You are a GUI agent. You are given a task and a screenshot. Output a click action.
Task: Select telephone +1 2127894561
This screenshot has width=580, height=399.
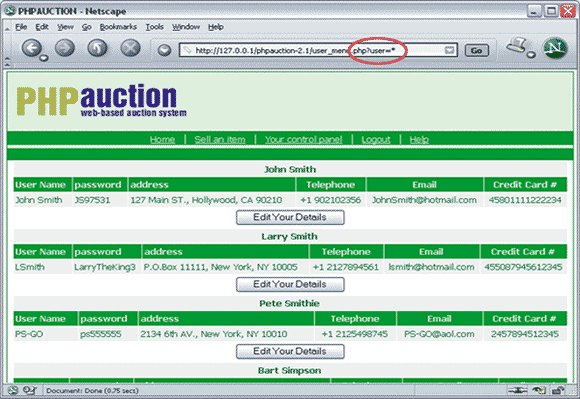coord(346,267)
